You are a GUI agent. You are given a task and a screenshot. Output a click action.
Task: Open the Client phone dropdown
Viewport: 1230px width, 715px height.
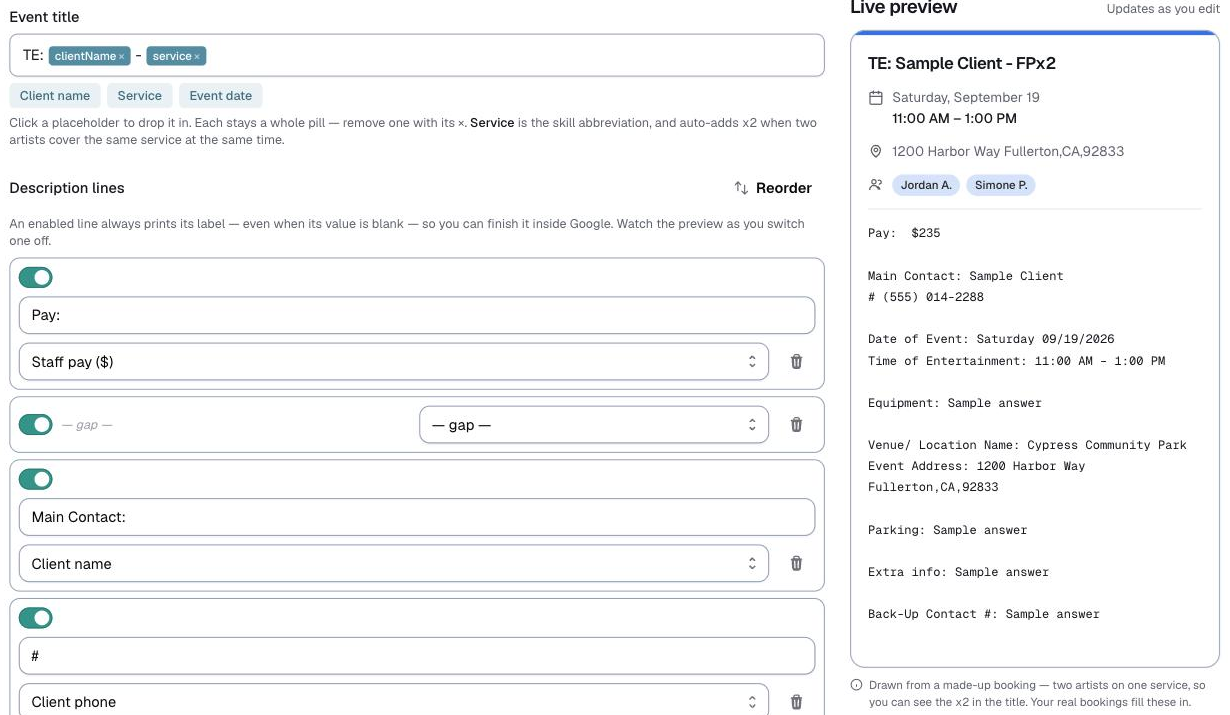click(394, 700)
